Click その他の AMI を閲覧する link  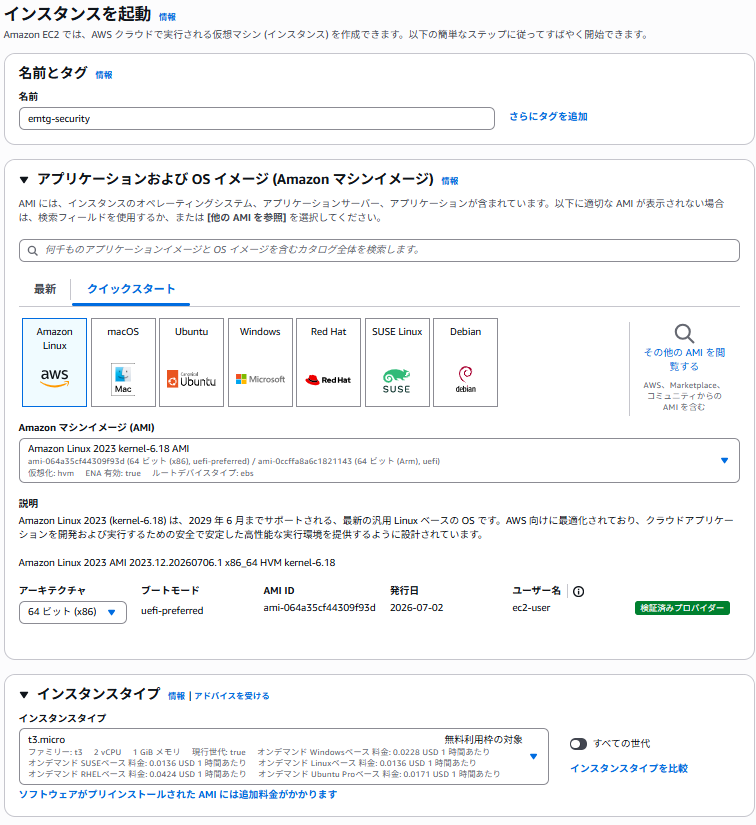coord(684,359)
